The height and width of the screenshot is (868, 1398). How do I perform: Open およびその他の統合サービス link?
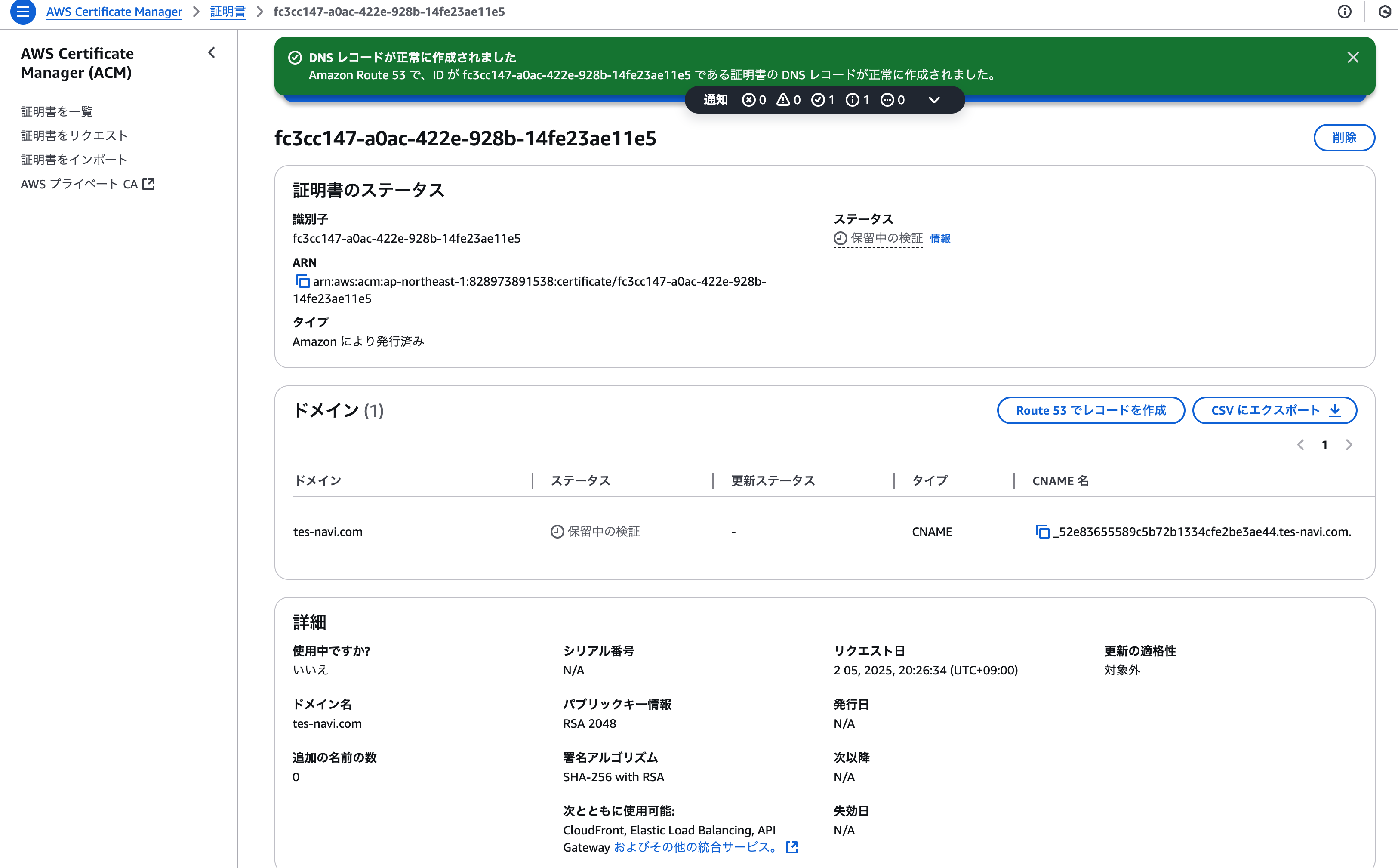[705, 847]
